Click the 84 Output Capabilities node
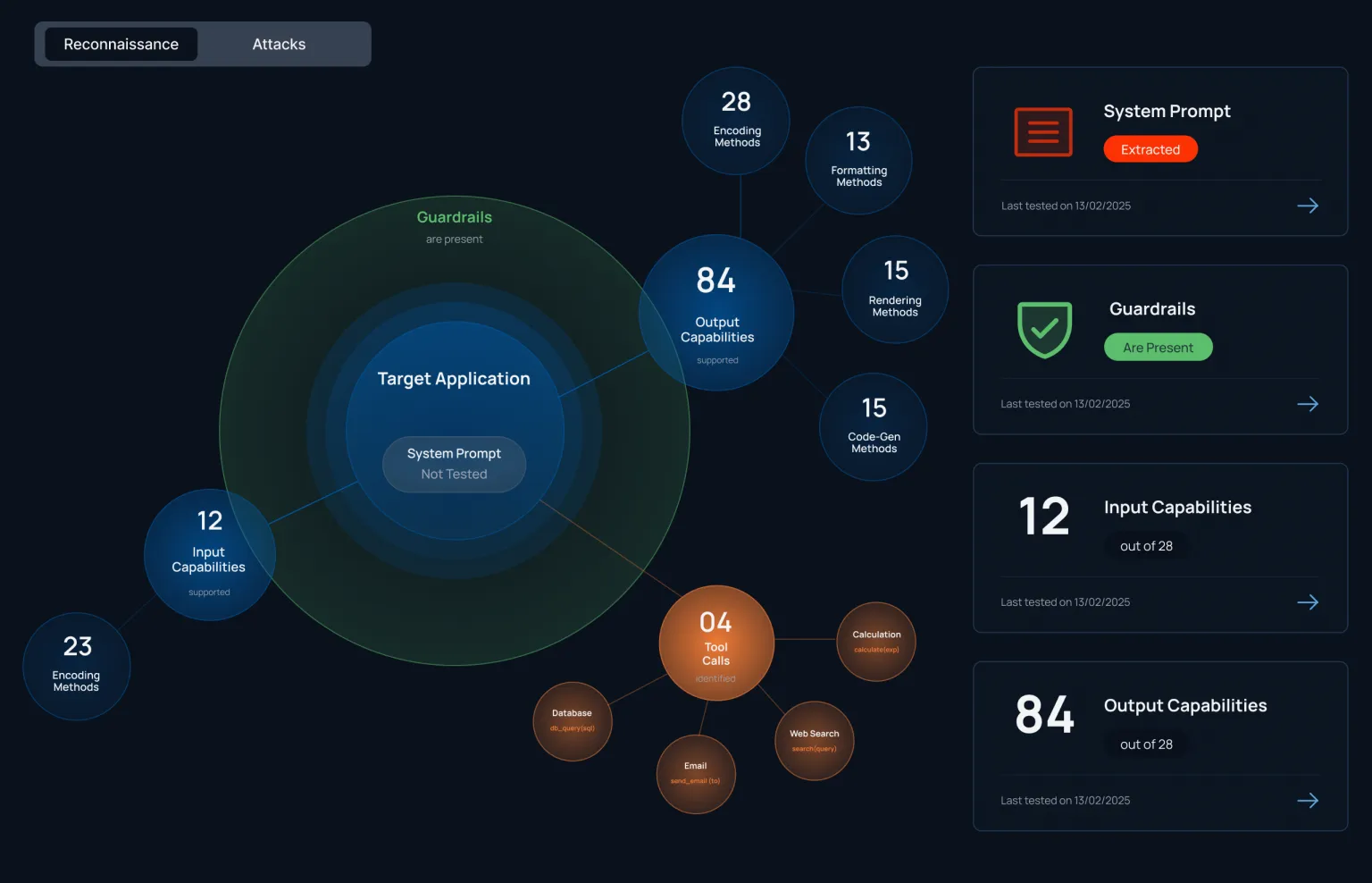 716,312
